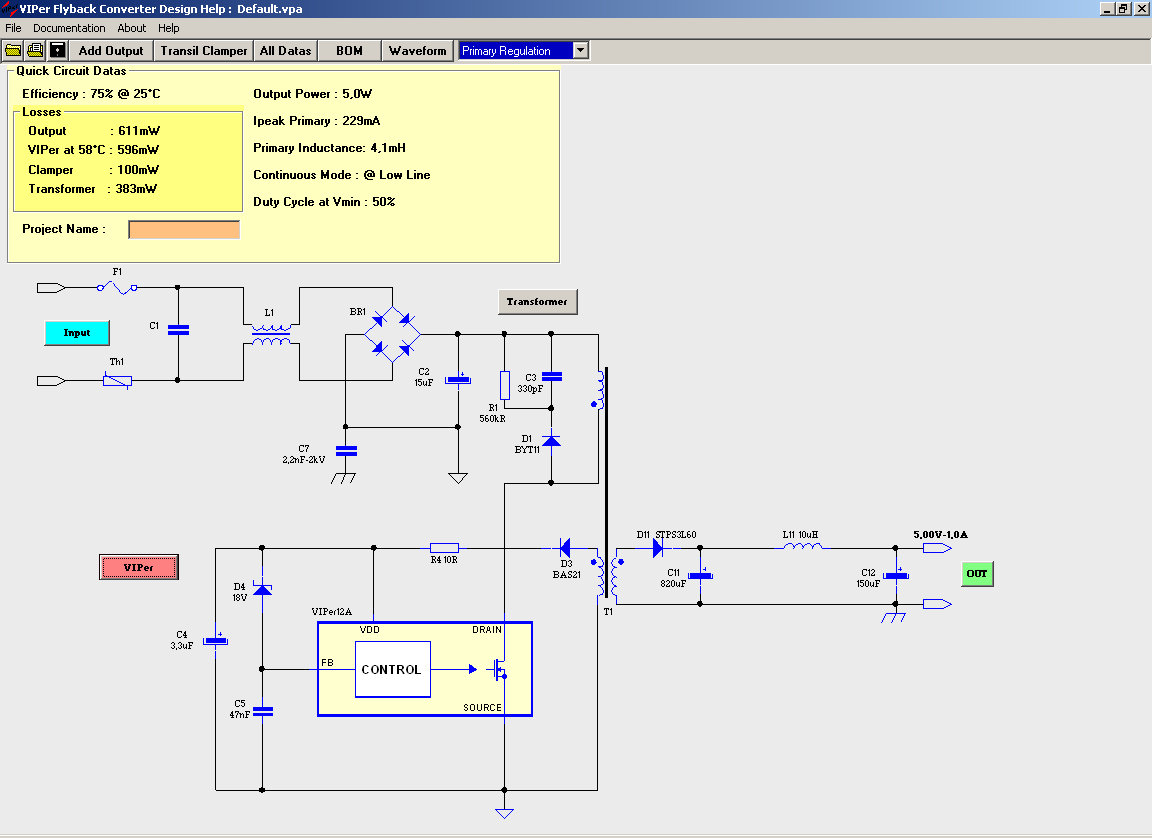Open the File menu

(13, 28)
